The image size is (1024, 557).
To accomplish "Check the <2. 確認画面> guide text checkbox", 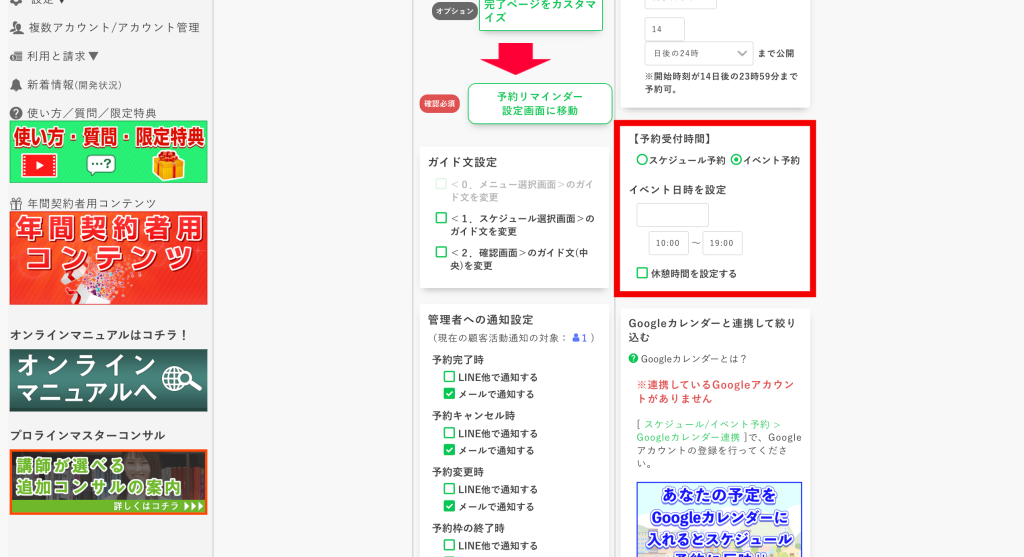I will (441, 252).
